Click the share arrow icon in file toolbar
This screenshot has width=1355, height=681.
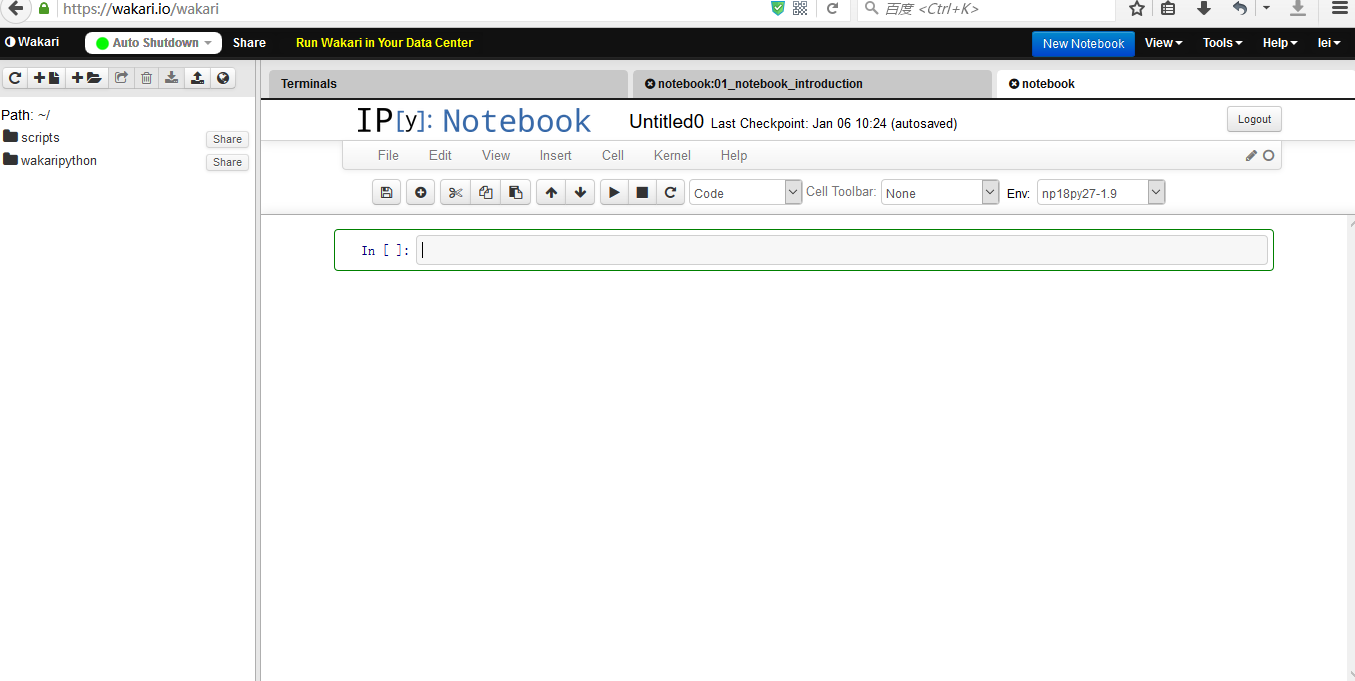click(x=121, y=78)
